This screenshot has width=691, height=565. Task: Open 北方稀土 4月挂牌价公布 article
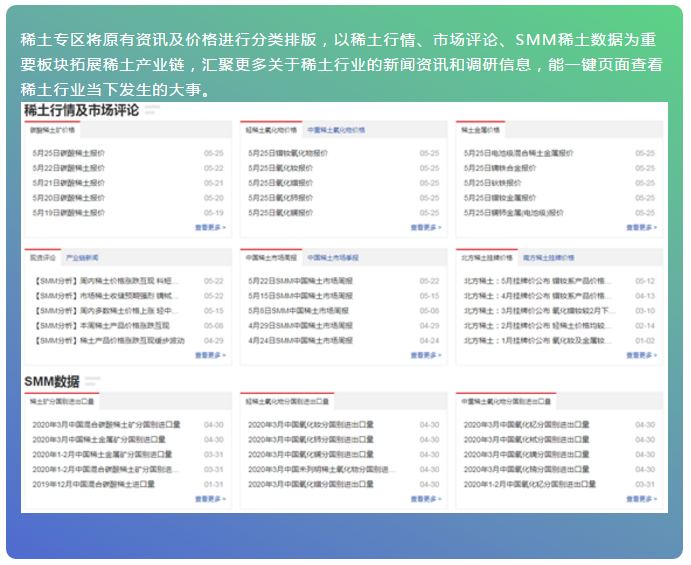[537, 296]
